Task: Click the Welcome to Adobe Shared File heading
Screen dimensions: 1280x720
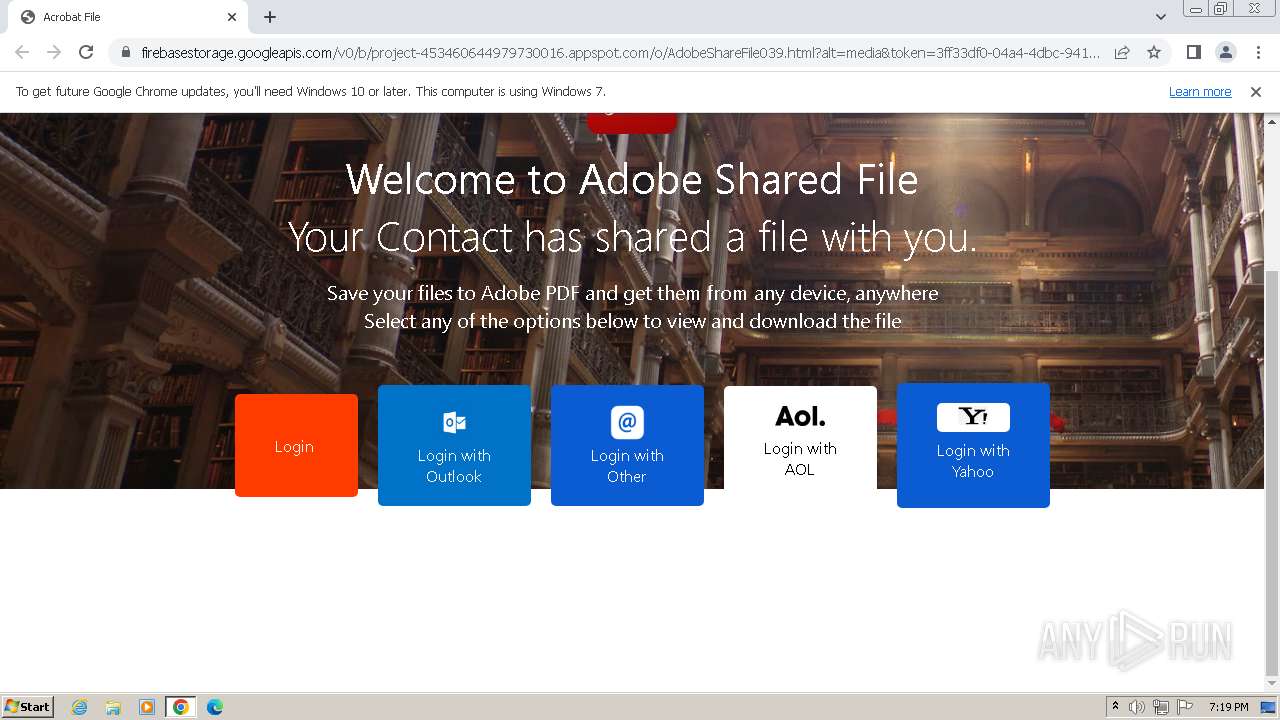Action: click(632, 180)
